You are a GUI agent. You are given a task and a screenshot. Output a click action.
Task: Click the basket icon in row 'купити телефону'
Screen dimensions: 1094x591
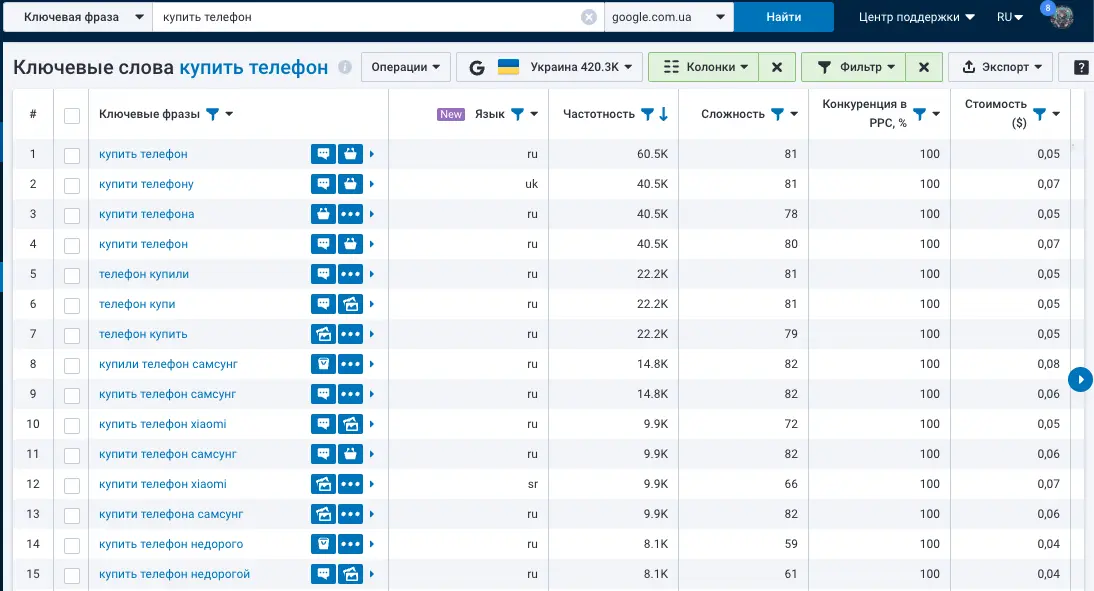point(350,184)
